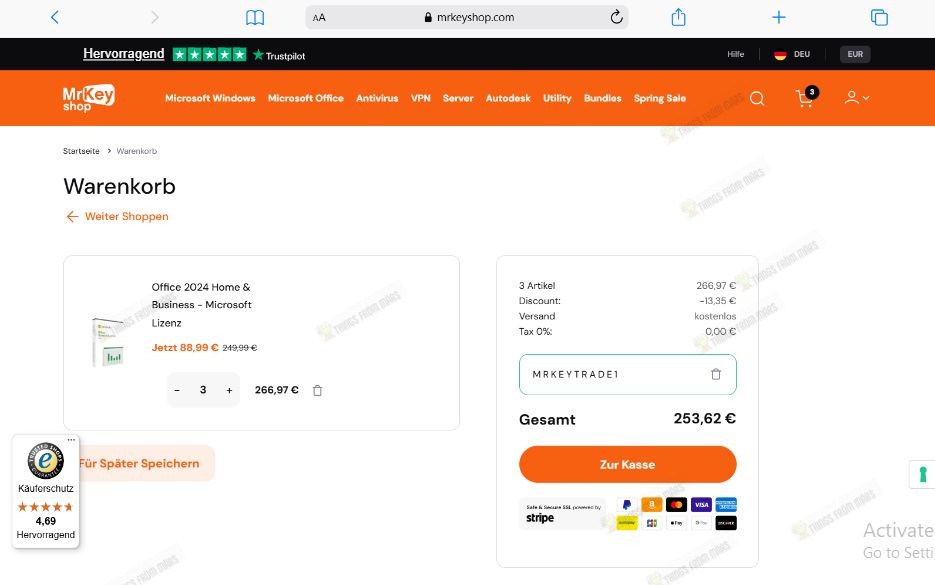
Task: Click the Warenkorb breadcrumb
Action: pos(137,151)
